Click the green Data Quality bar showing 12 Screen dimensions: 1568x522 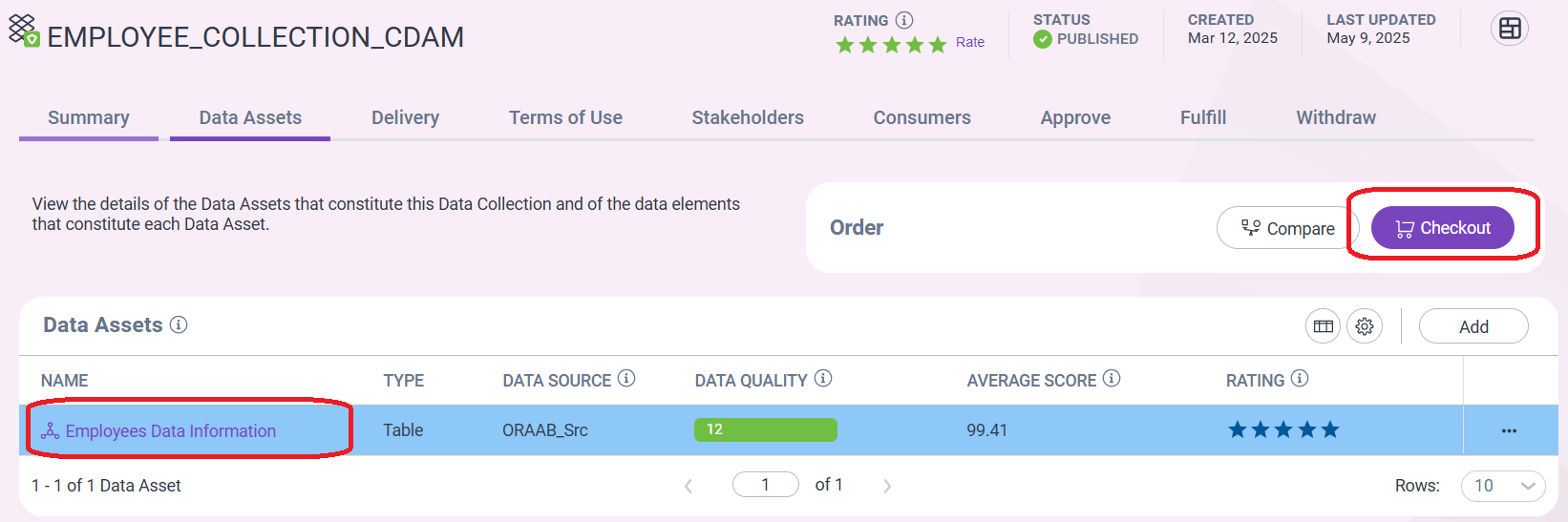click(766, 429)
